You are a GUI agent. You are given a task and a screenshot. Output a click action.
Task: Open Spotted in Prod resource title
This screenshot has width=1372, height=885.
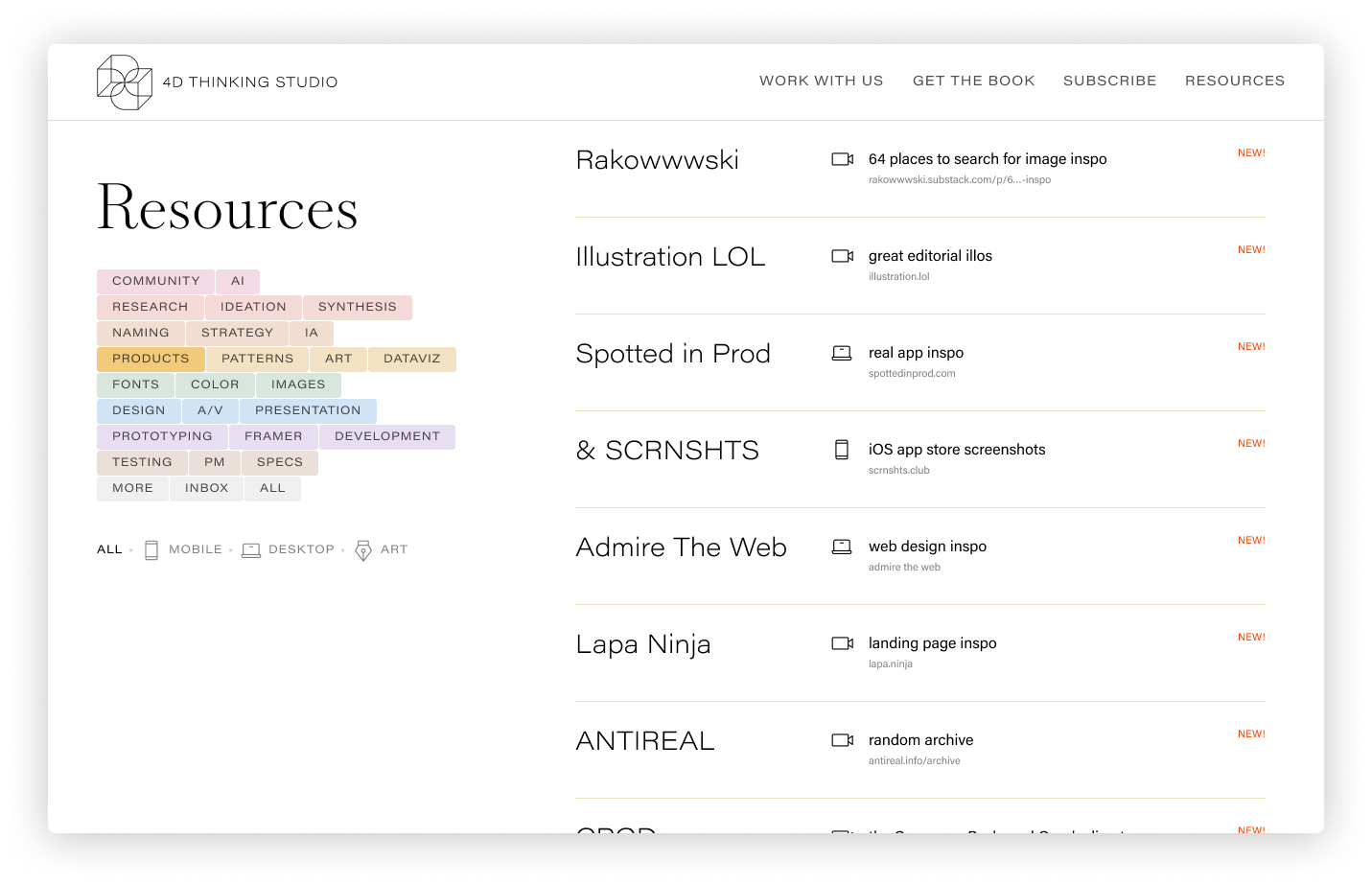(x=673, y=354)
